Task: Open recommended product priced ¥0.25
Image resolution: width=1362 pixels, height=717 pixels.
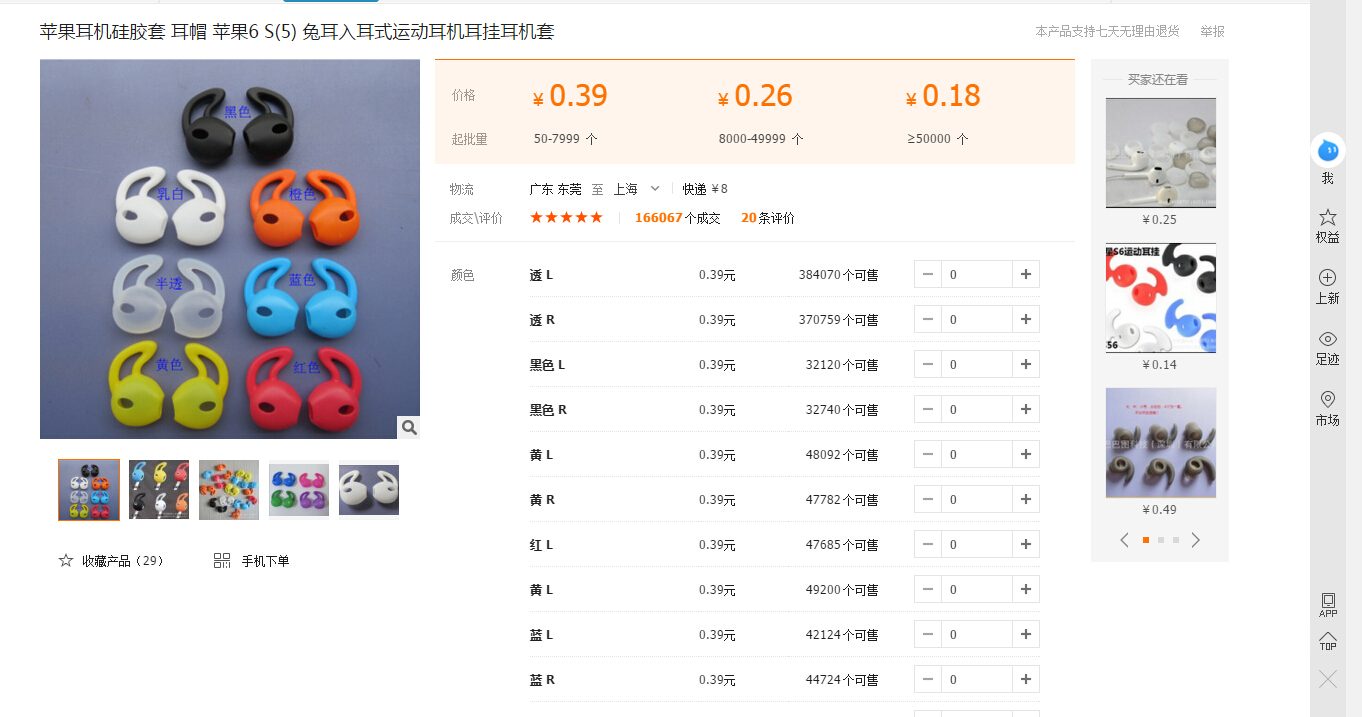Action: click(x=1161, y=153)
